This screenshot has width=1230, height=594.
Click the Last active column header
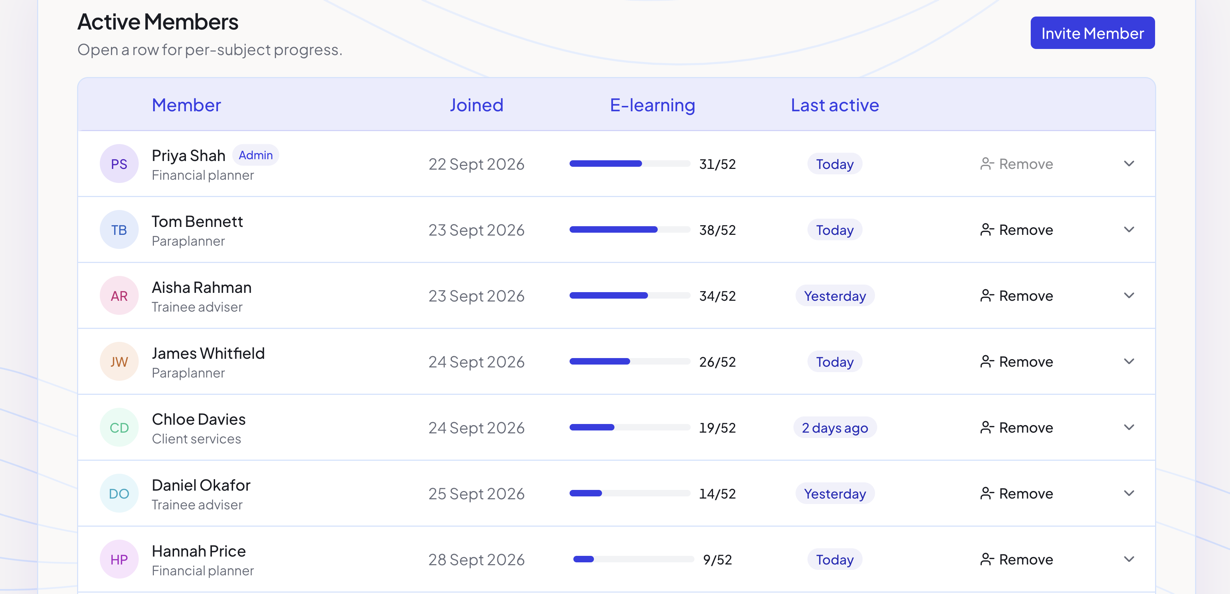(x=835, y=105)
